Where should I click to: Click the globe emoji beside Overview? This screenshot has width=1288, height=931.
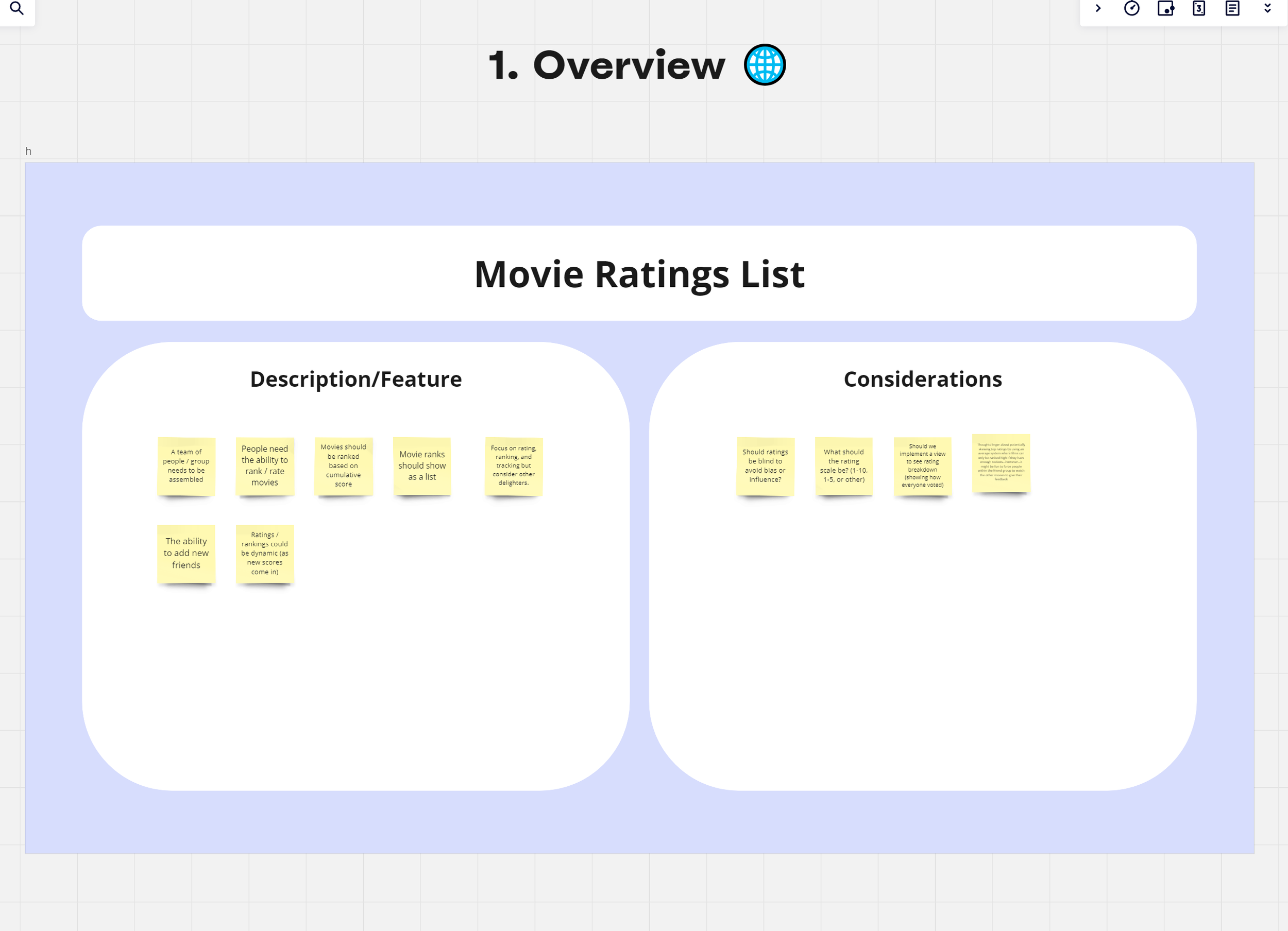[x=765, y=65]
